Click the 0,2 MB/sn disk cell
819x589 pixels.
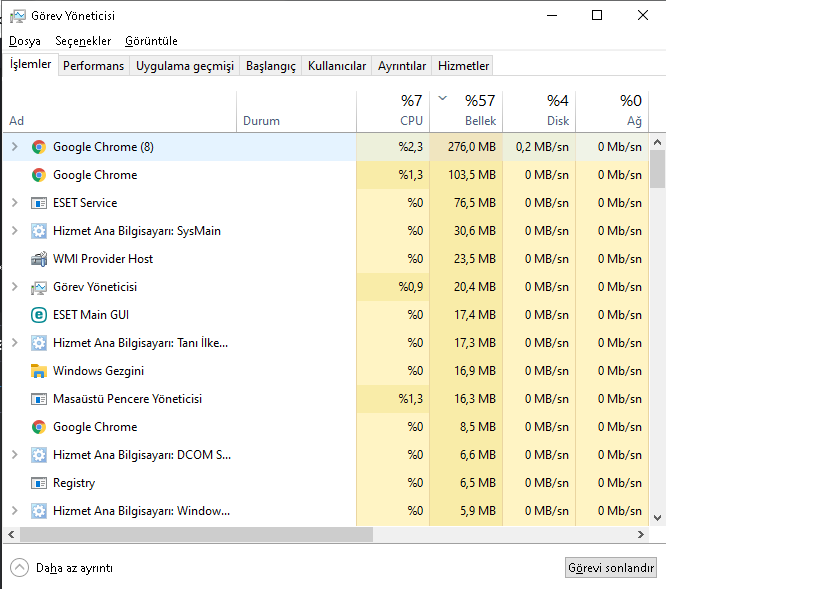click(539, 147)
